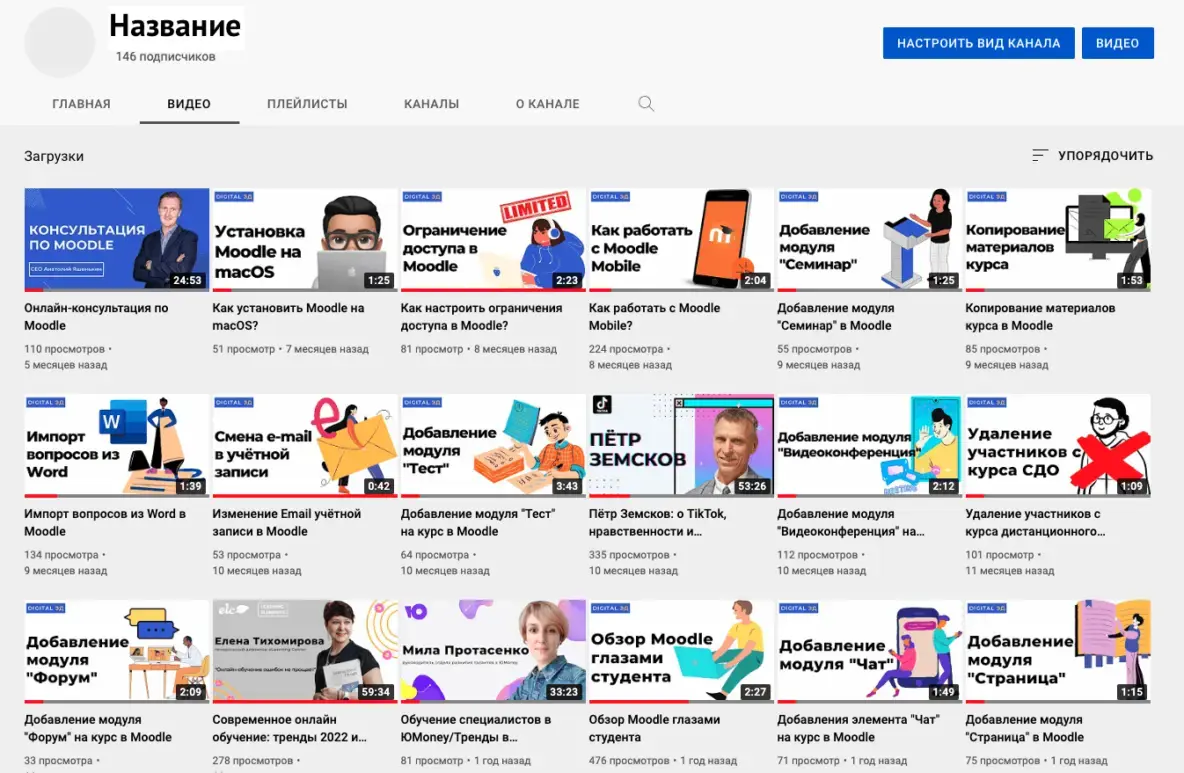
Task: Open the Импорт вопросов из Word thumbnail
Action: pyautogui.click(x=116, y=445)
